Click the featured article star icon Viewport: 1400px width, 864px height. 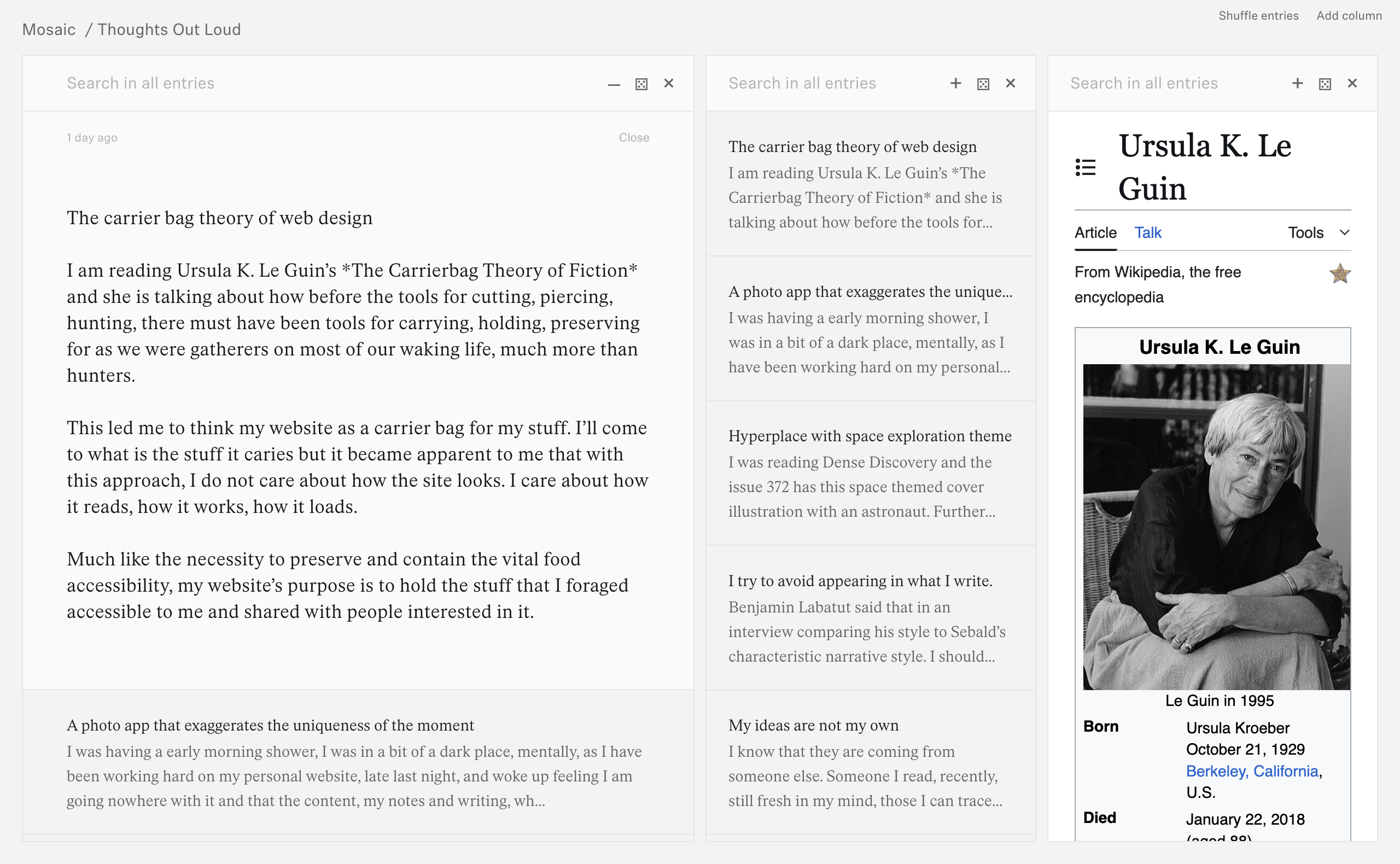tap(1339, 274)
